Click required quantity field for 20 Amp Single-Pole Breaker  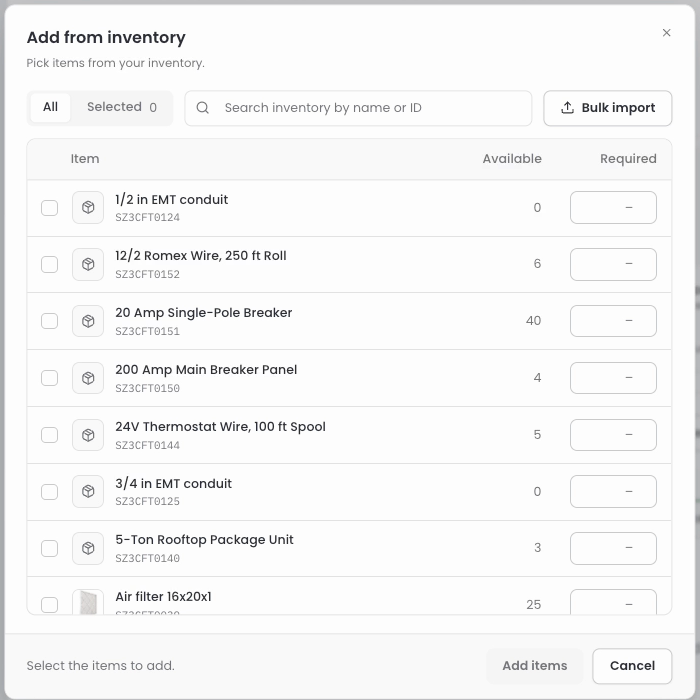[613, 321]
